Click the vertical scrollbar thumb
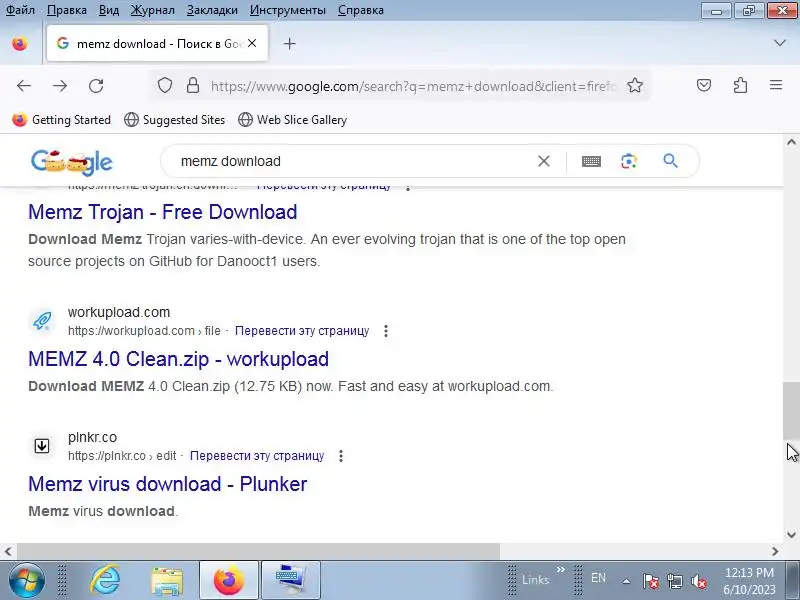Viewport: 800px width, 600px height. coord(791,411)
